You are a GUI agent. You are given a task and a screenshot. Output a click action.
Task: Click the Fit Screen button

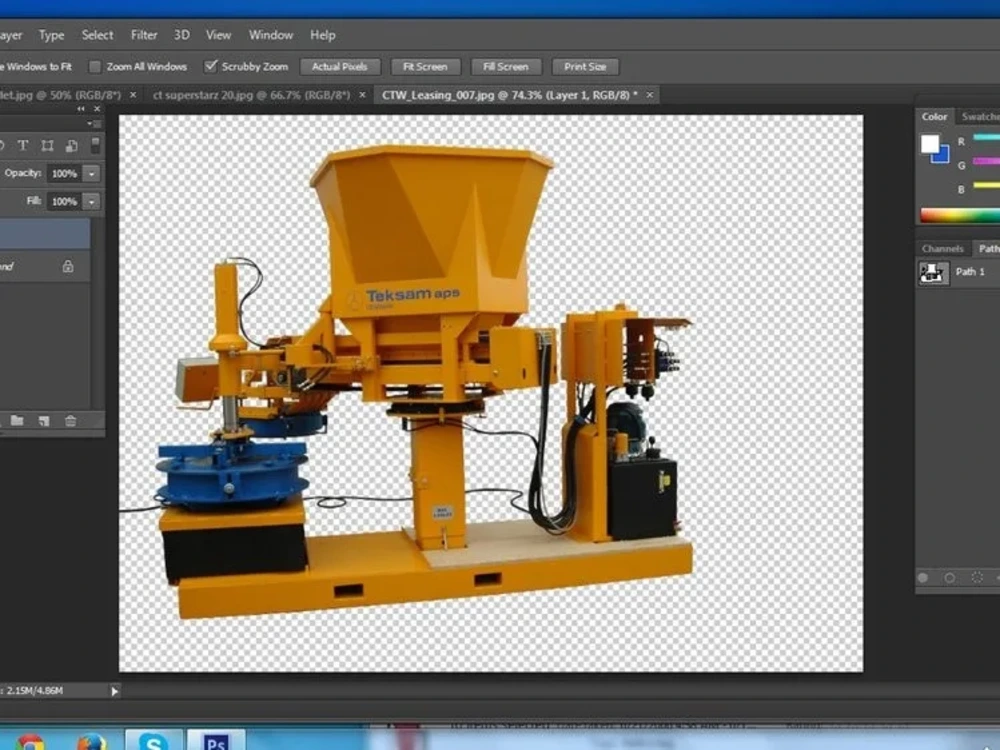[425, 66]
